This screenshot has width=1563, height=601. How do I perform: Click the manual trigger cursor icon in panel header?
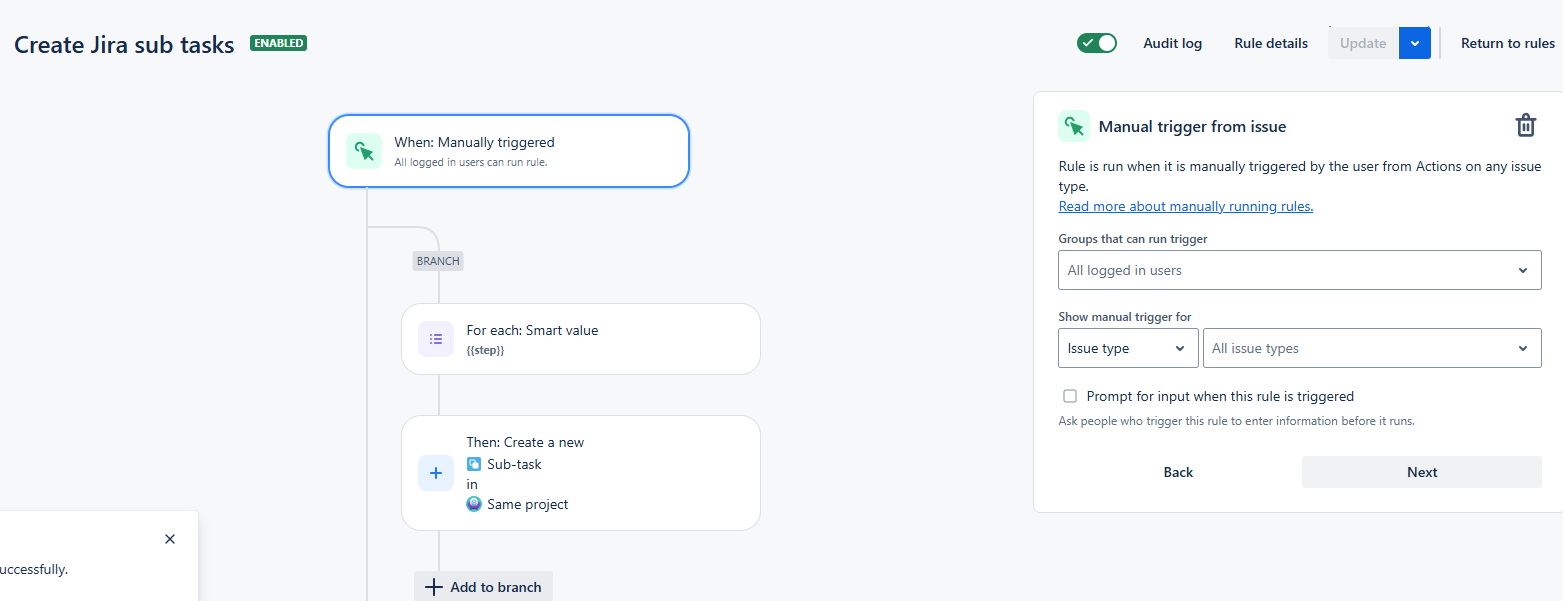[1074, 126]
